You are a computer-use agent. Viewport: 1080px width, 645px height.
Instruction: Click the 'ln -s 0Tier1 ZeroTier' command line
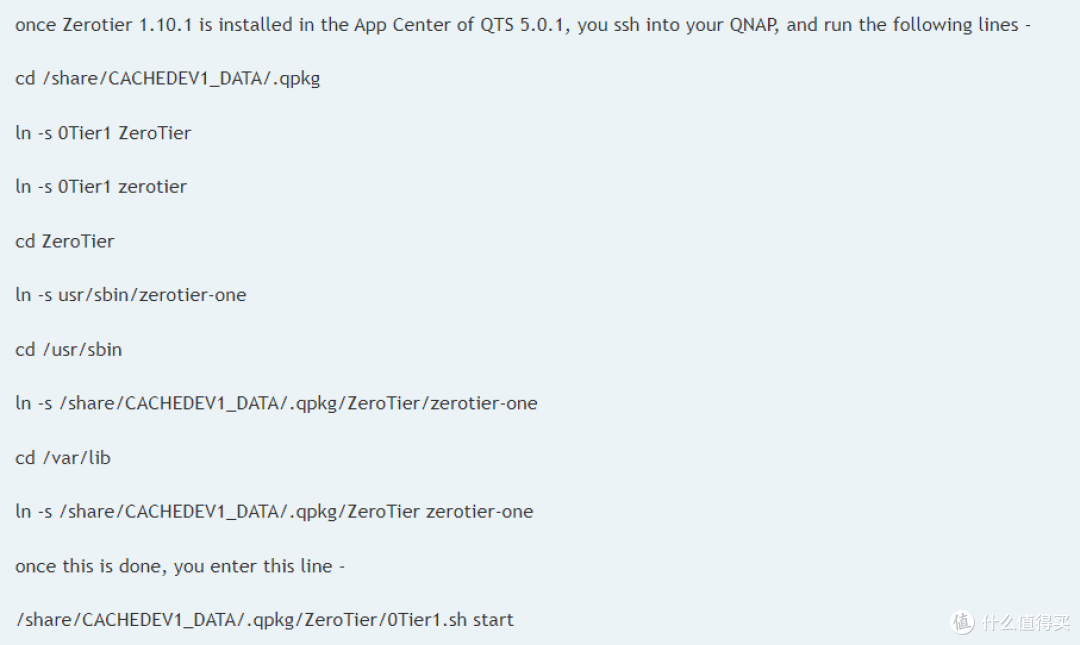103,132
